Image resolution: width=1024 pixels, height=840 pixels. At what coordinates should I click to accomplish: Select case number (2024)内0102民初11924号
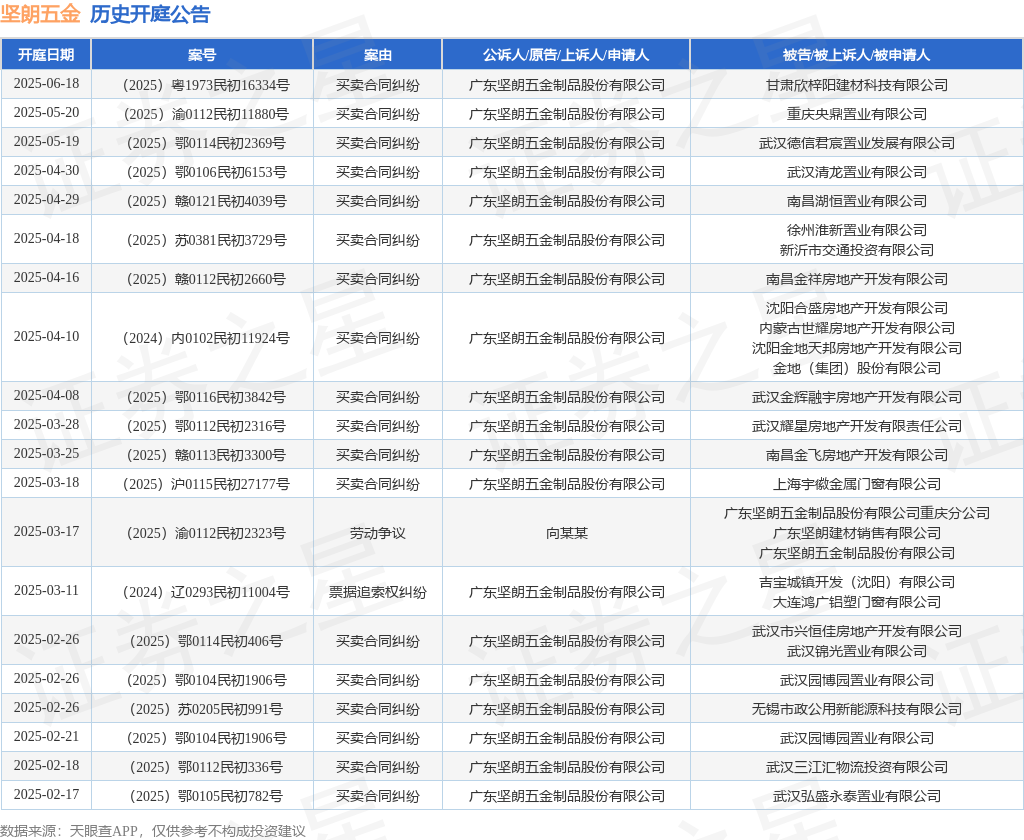click(206, 338)
